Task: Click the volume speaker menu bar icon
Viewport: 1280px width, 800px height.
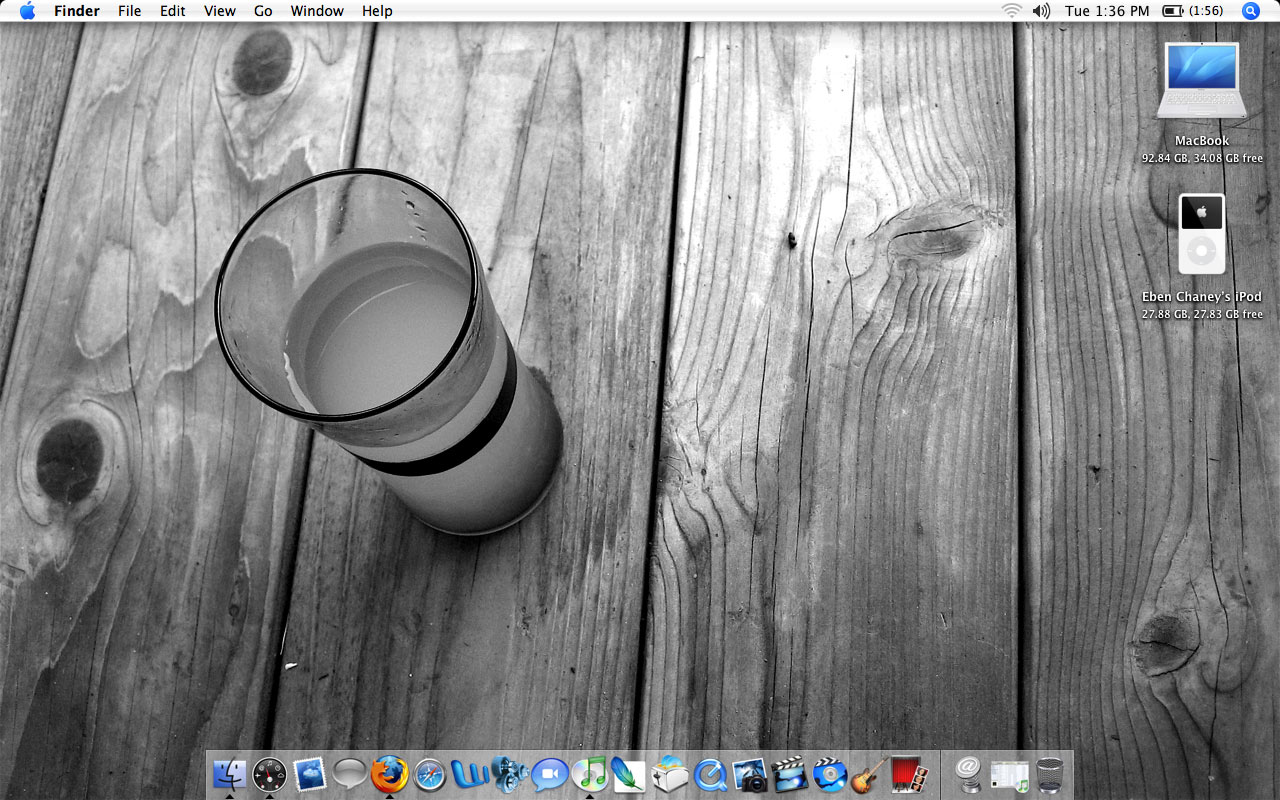Action: click(x=1041, y=11)
